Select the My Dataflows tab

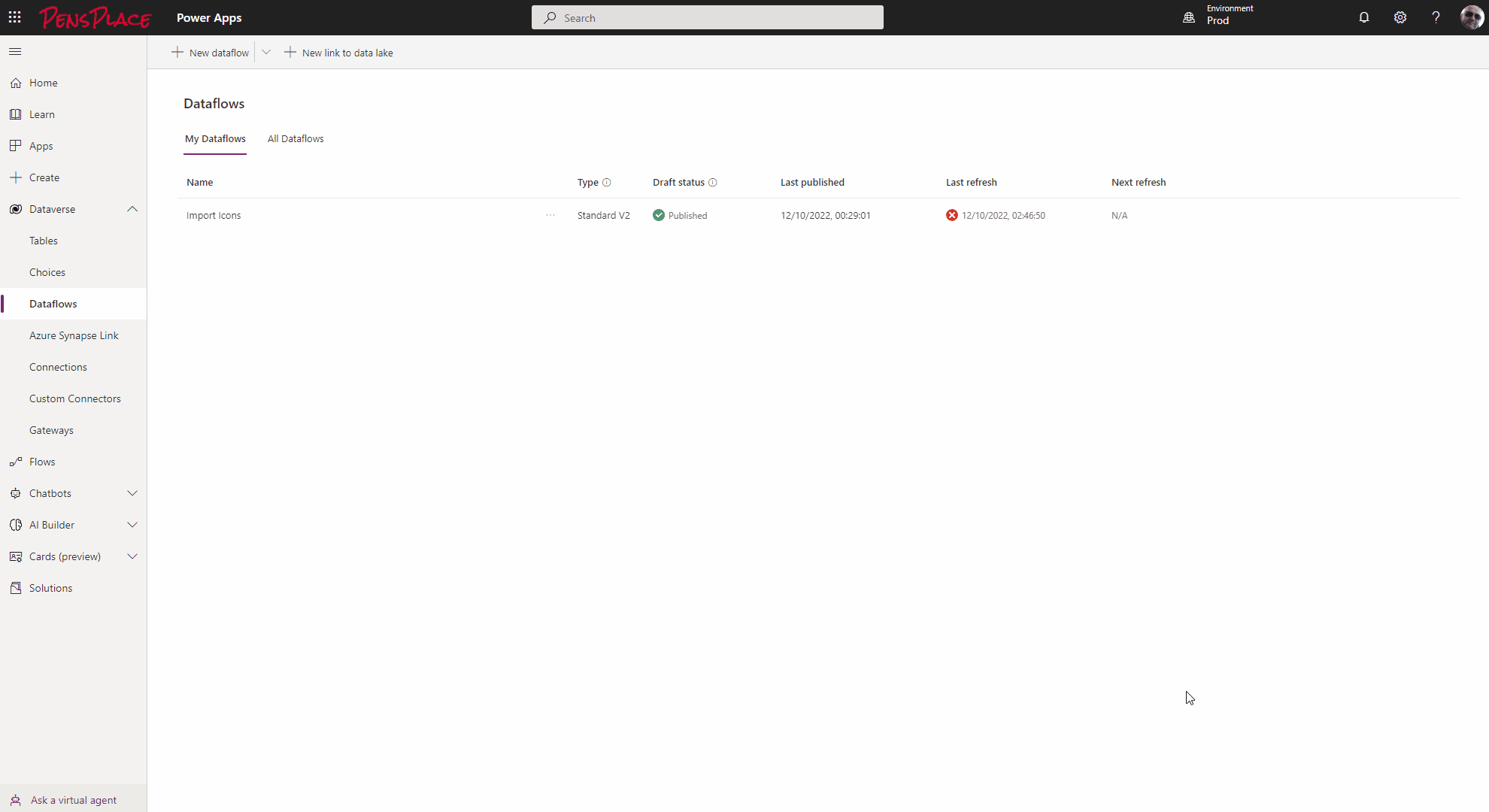tap(214, 138)
